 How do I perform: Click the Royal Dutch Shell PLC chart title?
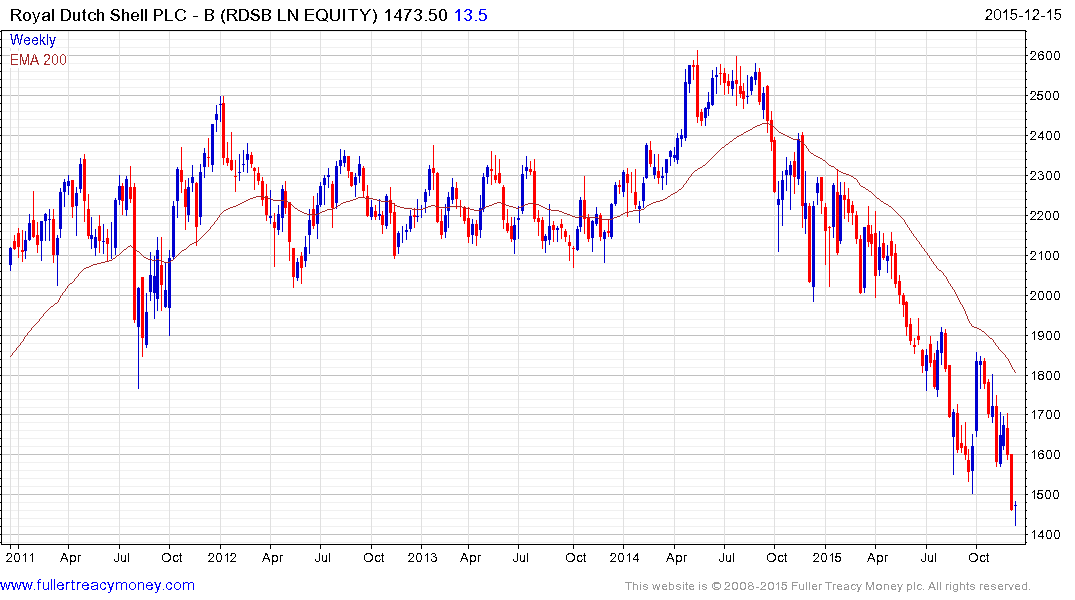193,15
